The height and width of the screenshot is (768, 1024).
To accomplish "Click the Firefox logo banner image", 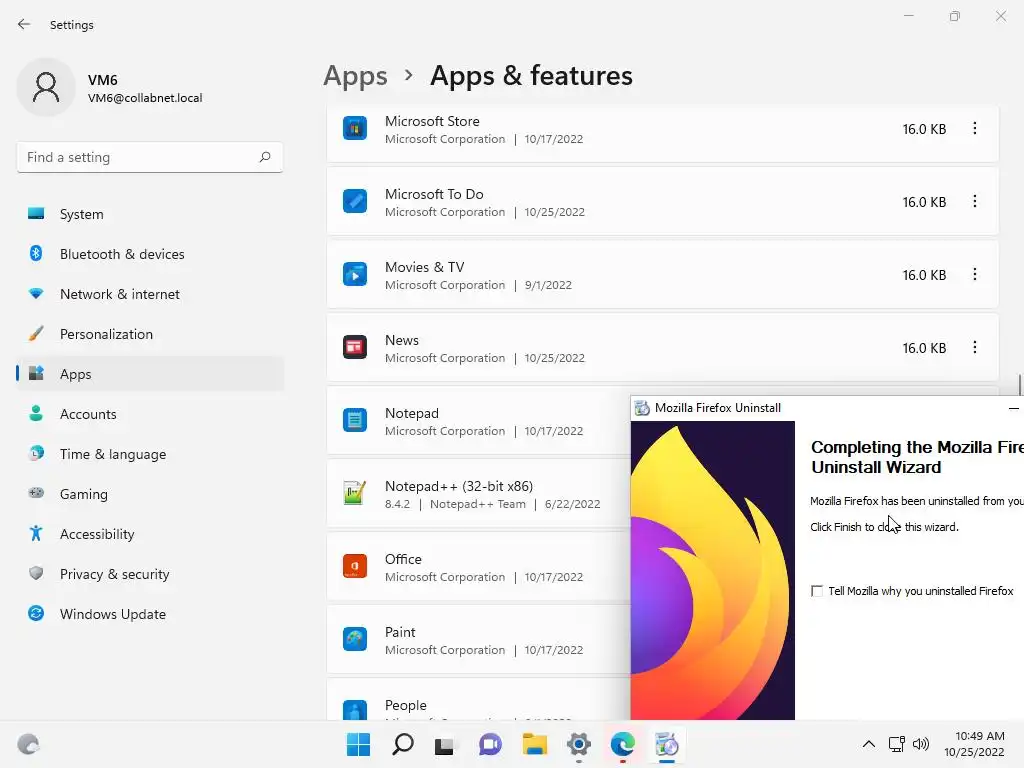I will [x=712, y=570].
